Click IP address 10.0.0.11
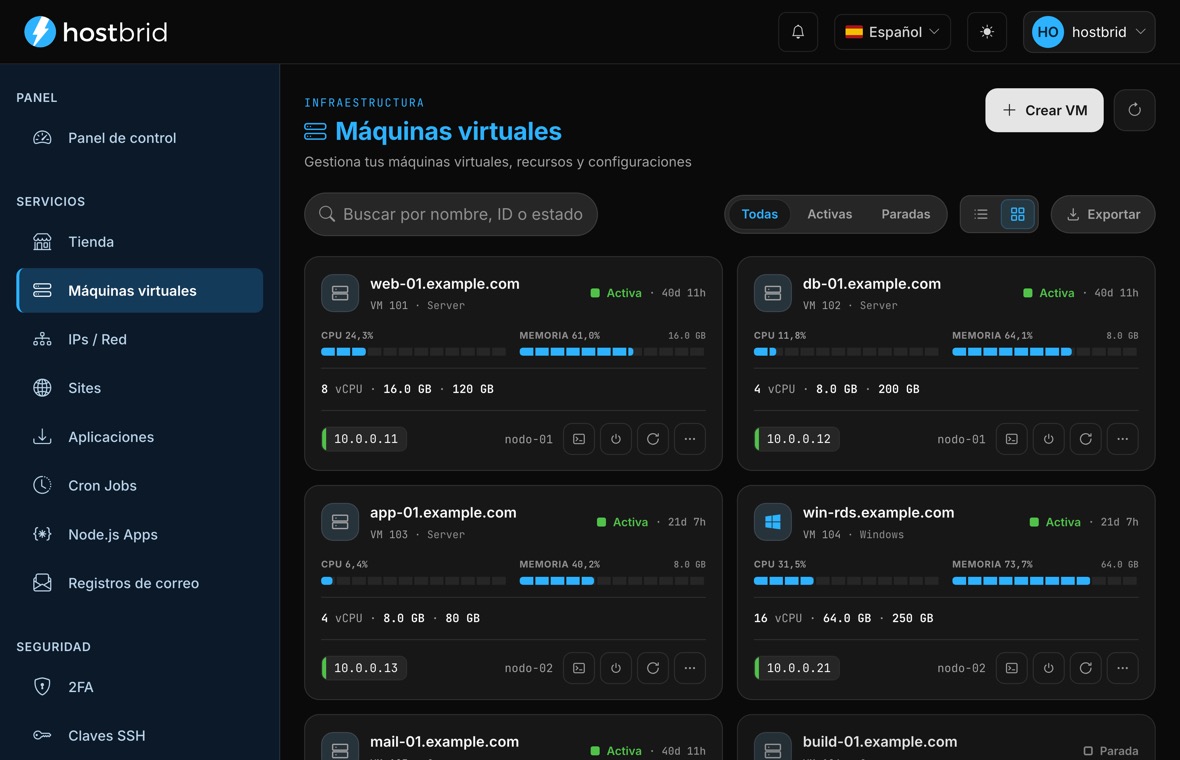Image resolution: width=1180 pixels, height=760 pixels. (364, 439)
